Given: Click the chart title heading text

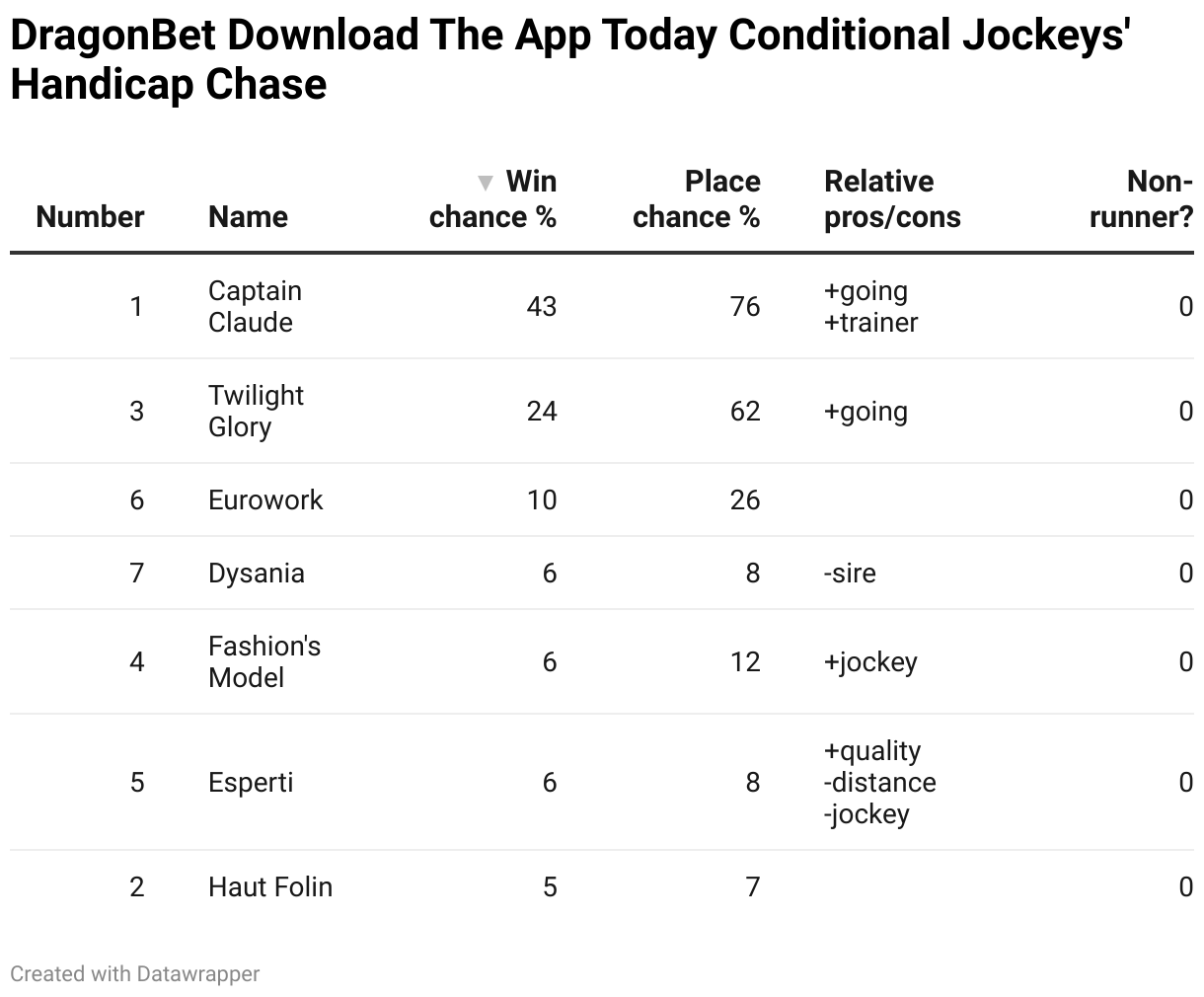Looking at the screenshot, I should coord(570,59).
